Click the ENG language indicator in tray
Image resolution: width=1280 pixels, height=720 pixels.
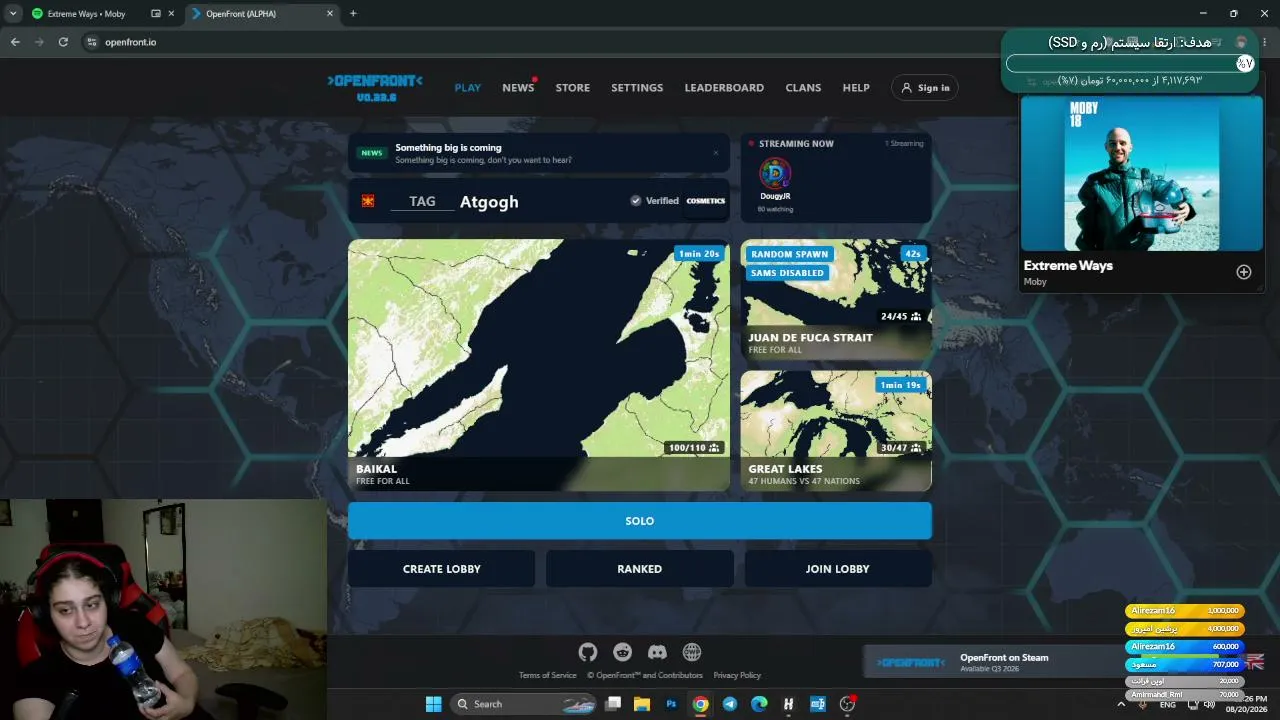(1167, 705)
